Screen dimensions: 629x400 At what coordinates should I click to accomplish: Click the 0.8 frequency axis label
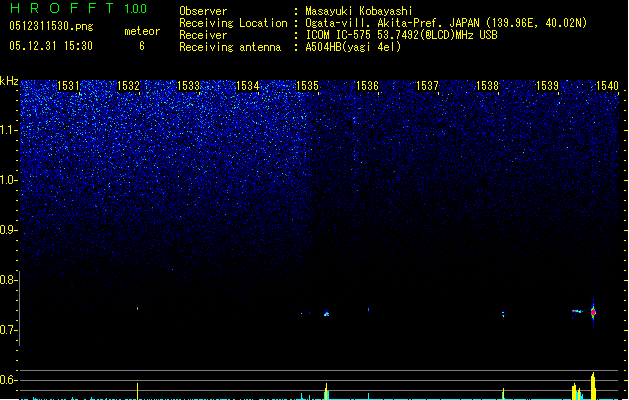(x=9, y=280)
